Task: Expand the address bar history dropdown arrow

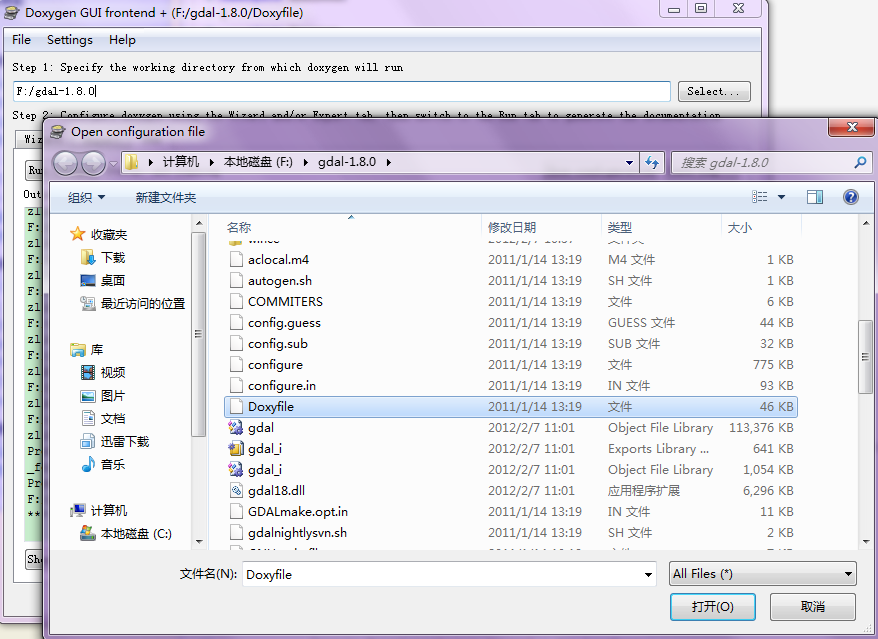Action: [629, 163]
